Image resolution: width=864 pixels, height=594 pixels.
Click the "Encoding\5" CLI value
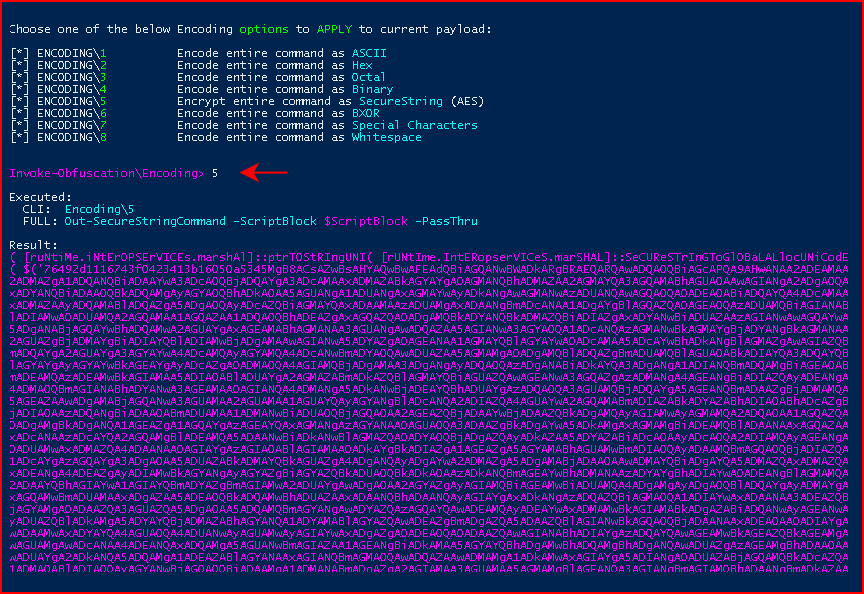pos(99,209)
